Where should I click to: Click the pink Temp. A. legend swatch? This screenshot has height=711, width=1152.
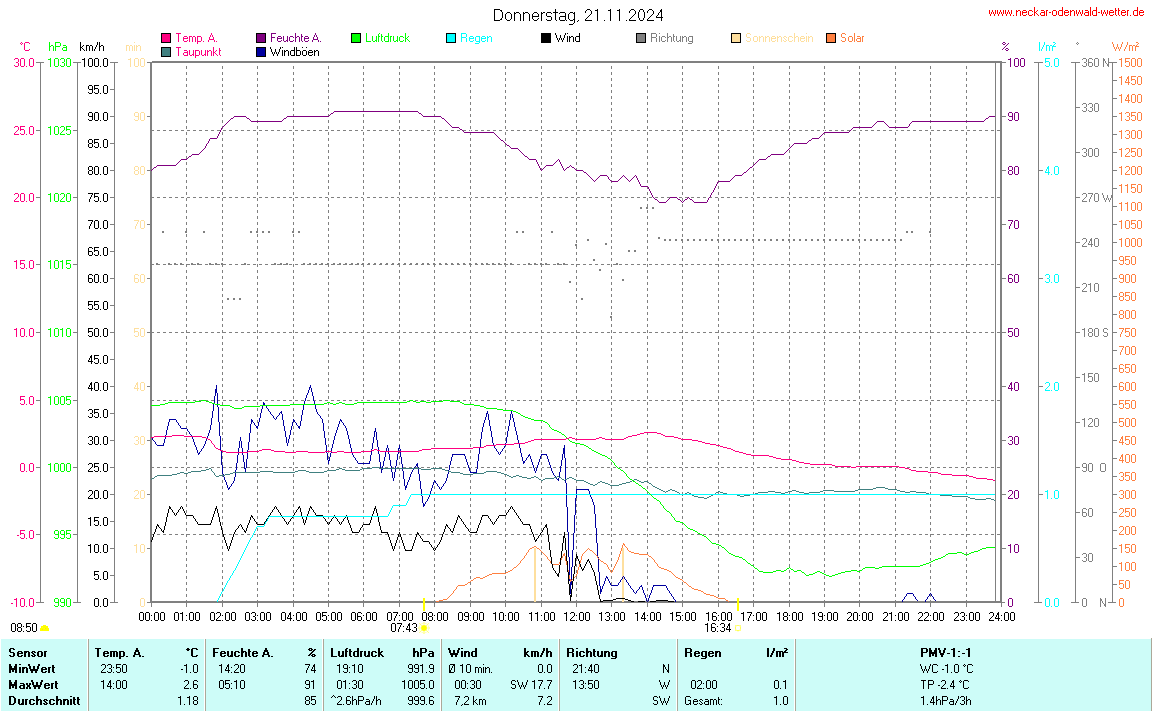point(166,39)
